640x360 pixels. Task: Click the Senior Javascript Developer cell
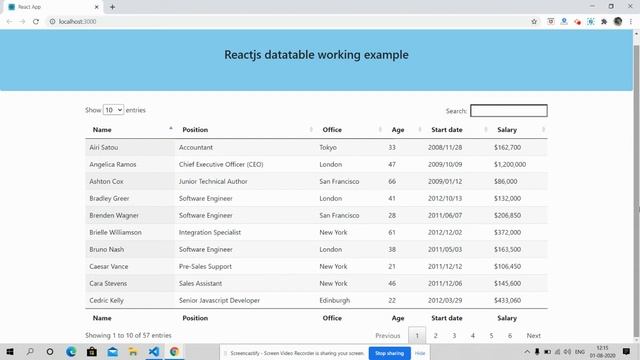tap(245, 300)
